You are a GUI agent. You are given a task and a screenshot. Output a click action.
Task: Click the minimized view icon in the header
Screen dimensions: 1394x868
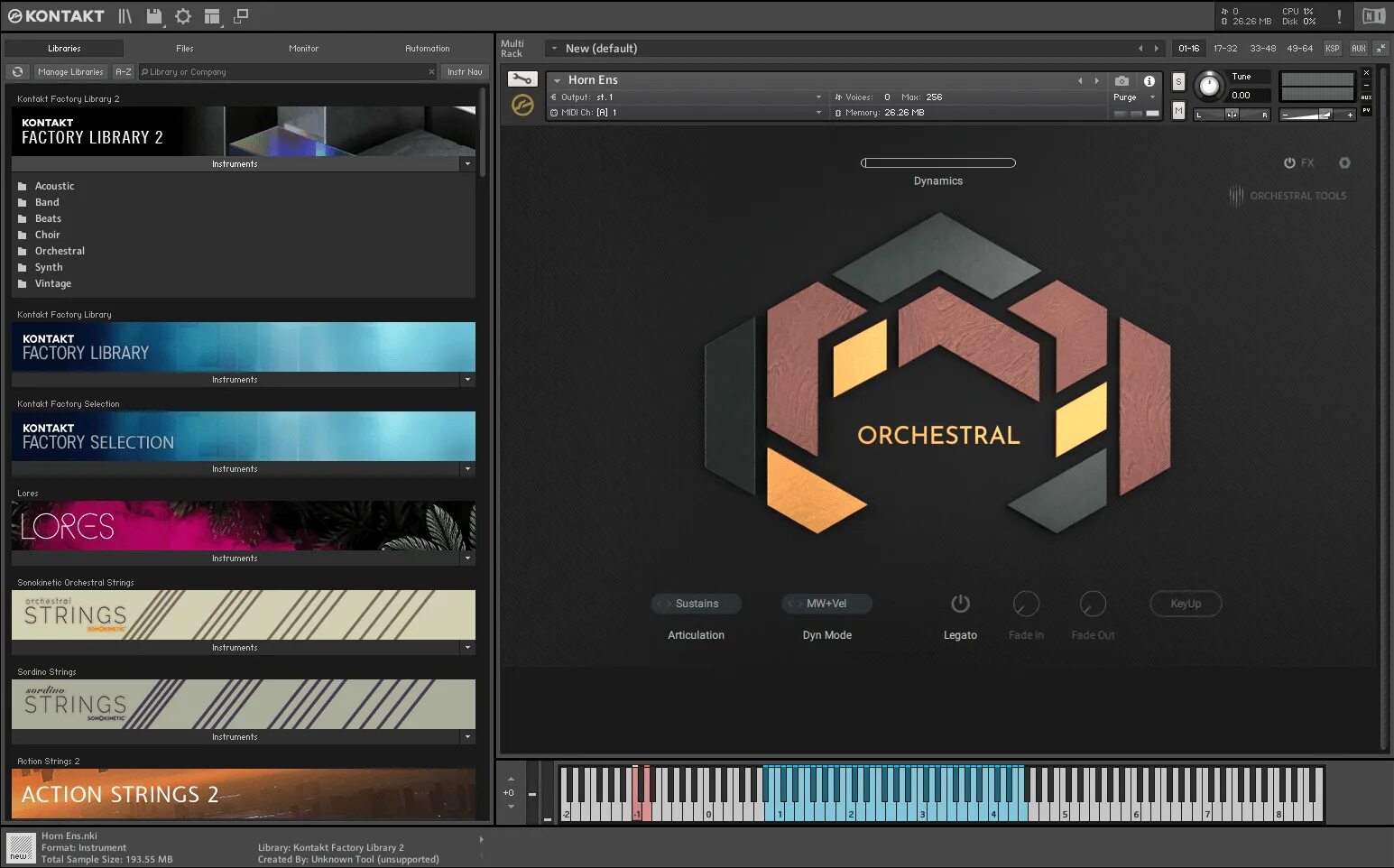(241, 16)
